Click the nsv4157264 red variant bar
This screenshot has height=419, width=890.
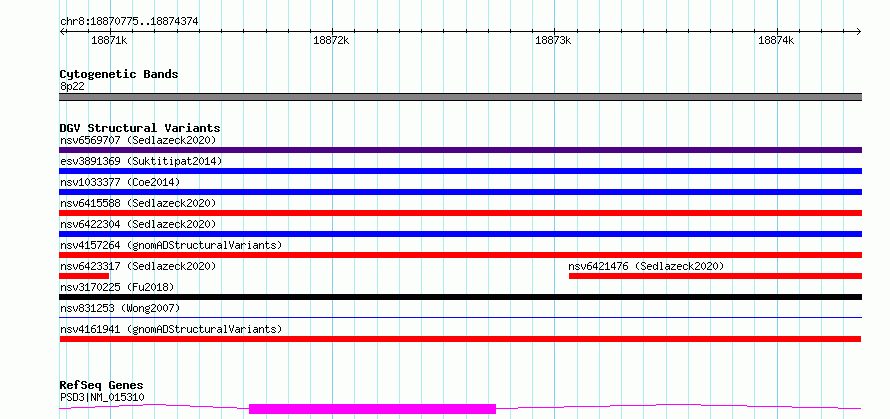pyautogui.click(x=460, y=255)
